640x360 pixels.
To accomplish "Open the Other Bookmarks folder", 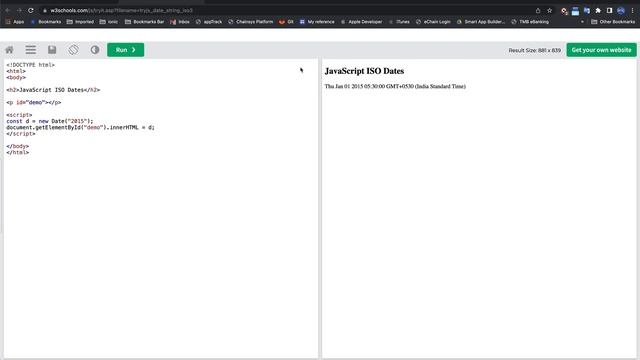I will coord(613,22).
